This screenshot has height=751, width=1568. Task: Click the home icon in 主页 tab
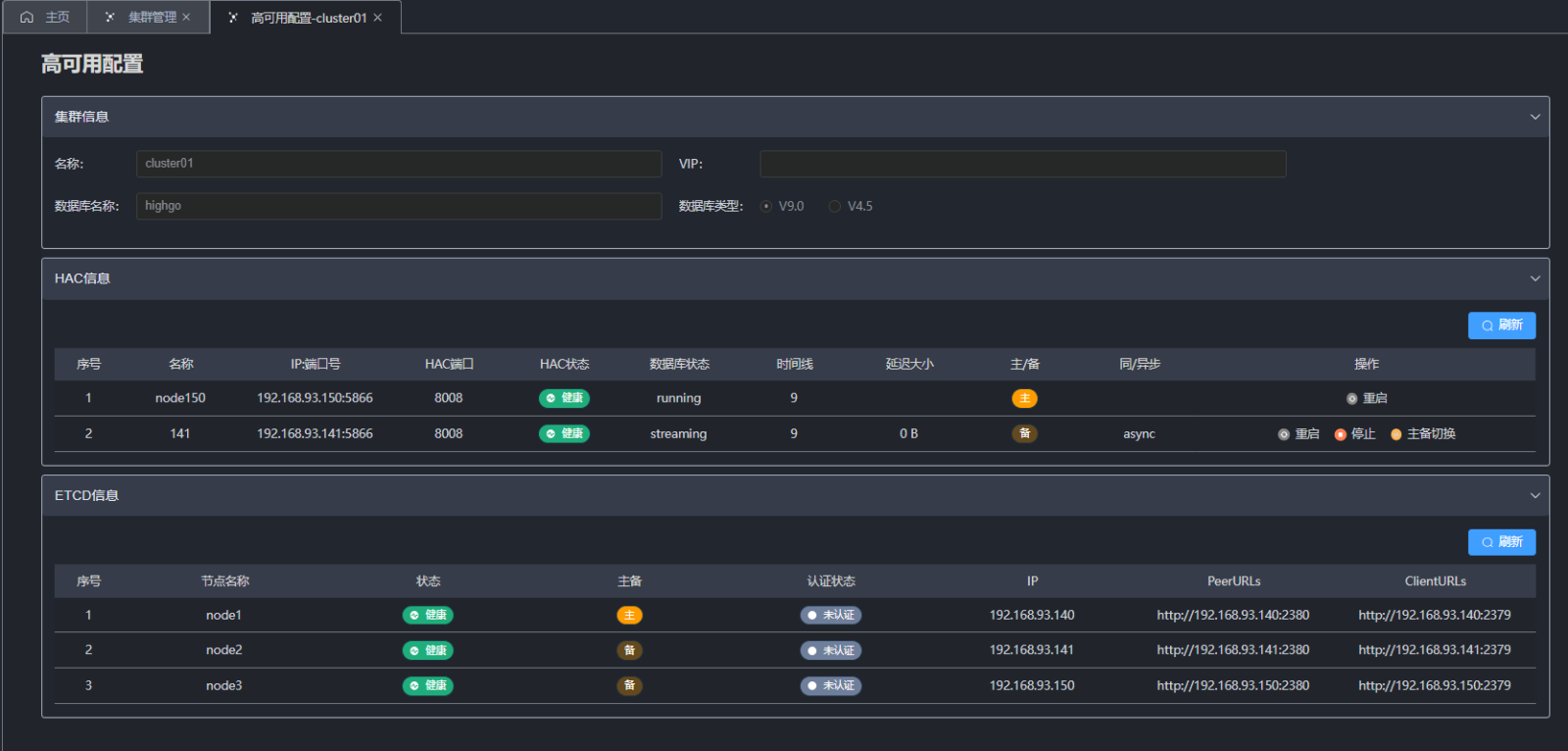tap(26, 18)
